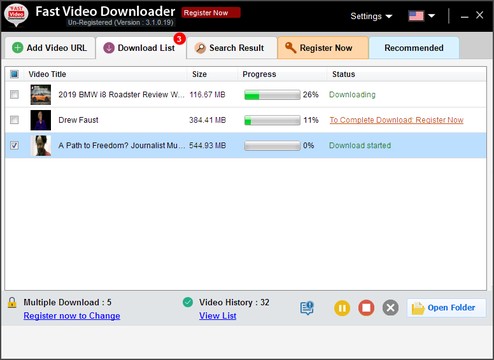Click the Downloading status text
This screenshot has height=360, width=494.
tap(352, 95)
